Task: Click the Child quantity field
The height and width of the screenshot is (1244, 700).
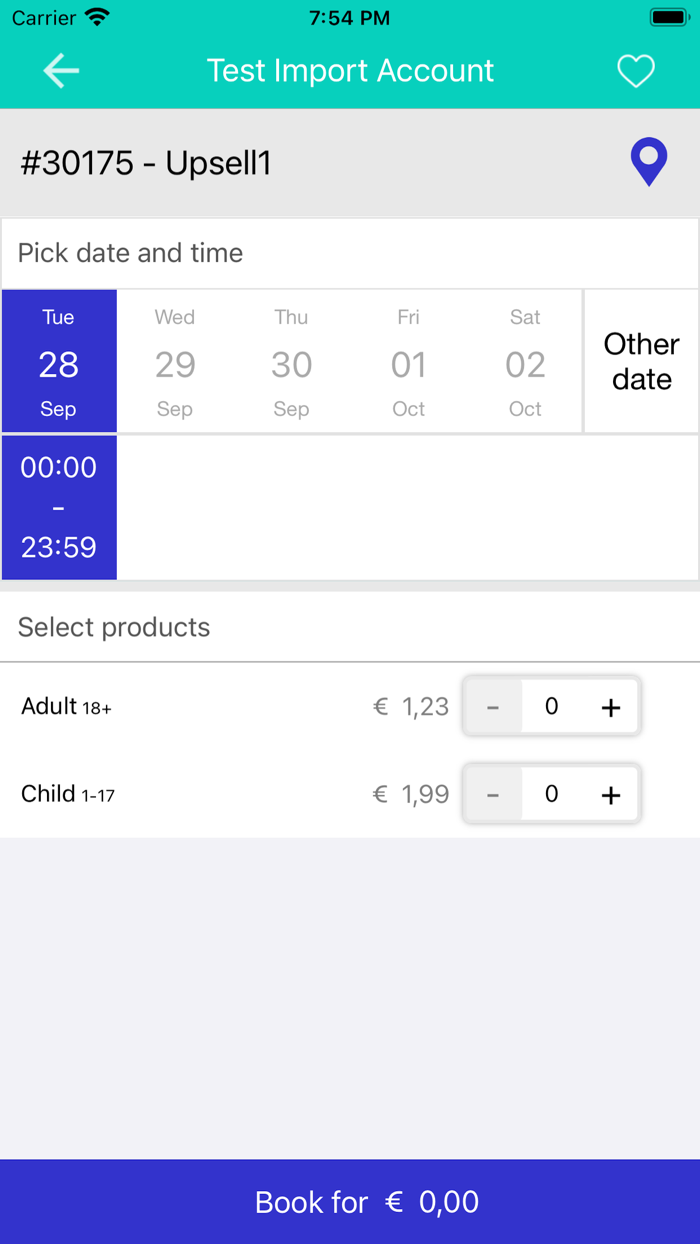Action: [x=551, y=794]
